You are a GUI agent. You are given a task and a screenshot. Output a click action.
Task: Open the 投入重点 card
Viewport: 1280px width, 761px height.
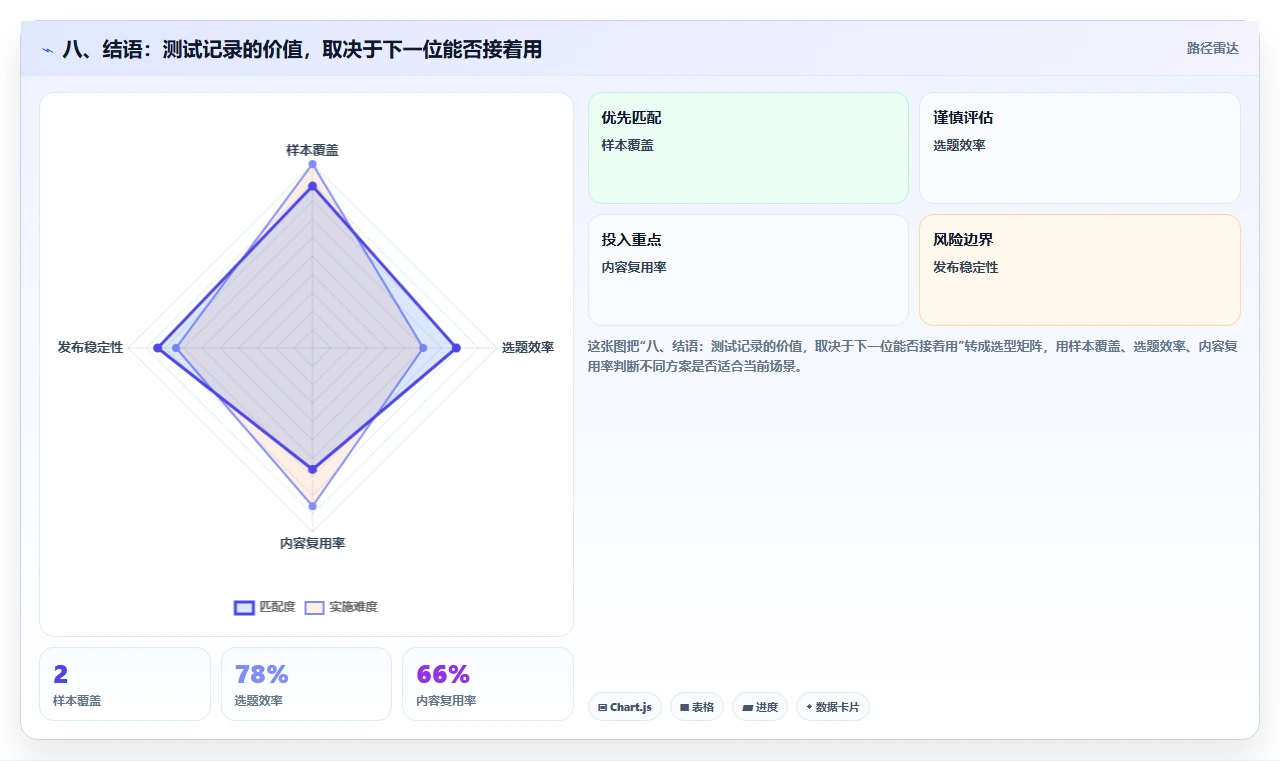[748, 270]
